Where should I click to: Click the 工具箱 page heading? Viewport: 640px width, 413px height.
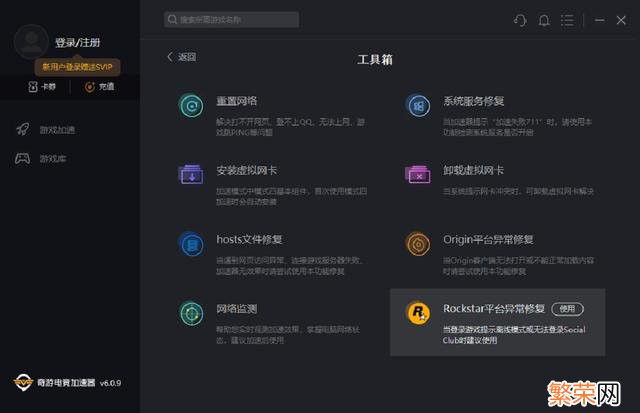point(375,60)
